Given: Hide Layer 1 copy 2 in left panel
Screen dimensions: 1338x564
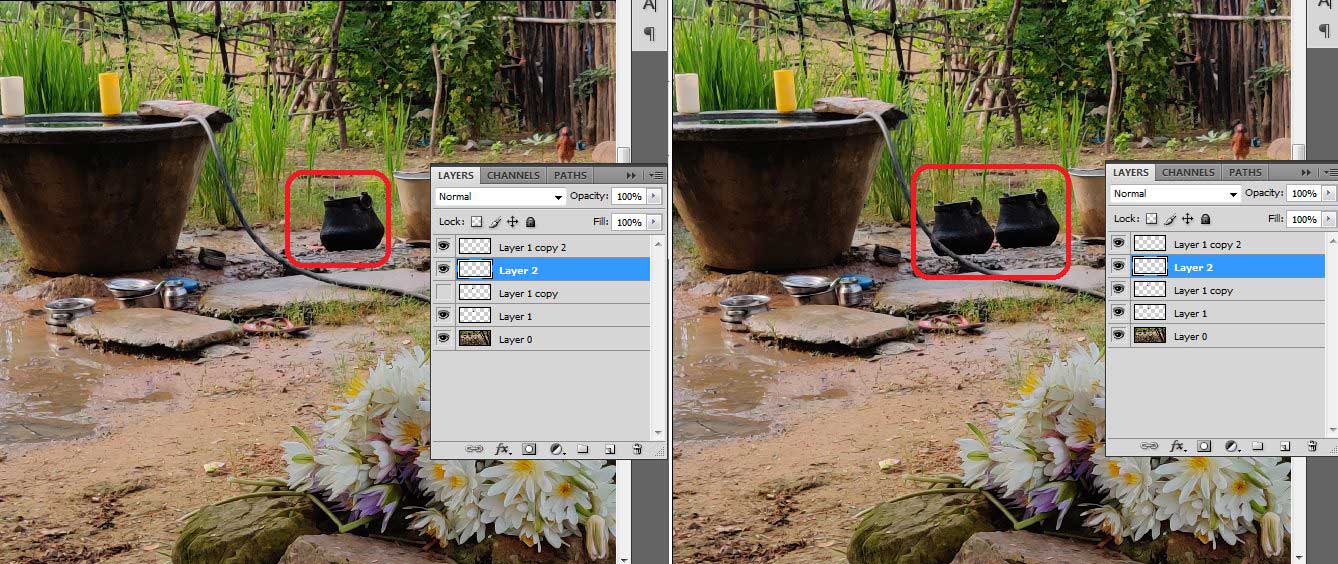Looking at the screenshot, I should (x=444, y=246).
